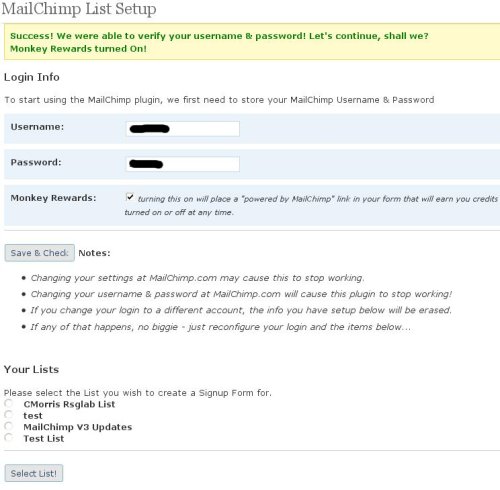Click the CMorris Rsglab List label
Image resolution: width=500 pixels, height=490 pixels.
(x=69, y=404)
